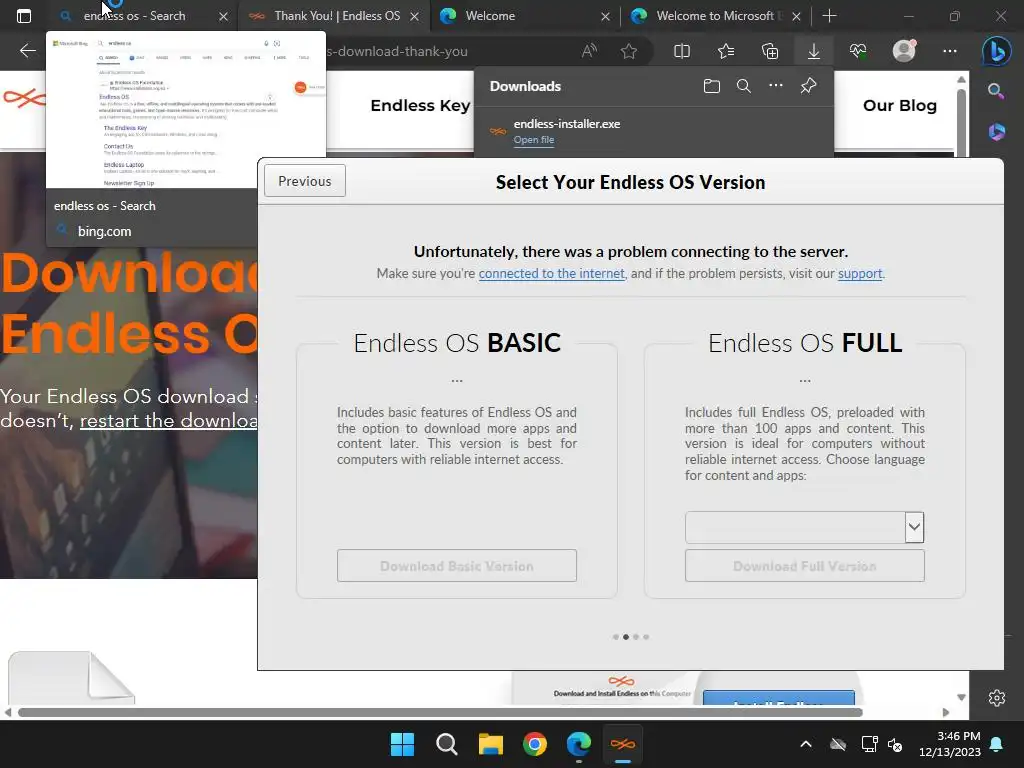
Task: Switch to Thank You! | Endless OS tab
Action: tap(337, 16)
